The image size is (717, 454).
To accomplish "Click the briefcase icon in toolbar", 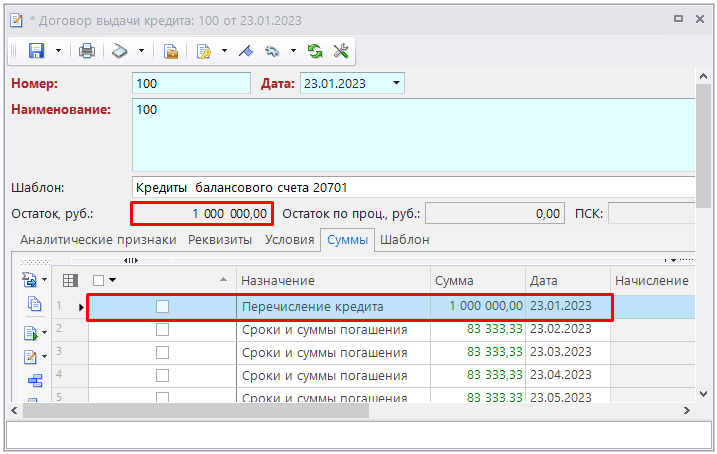I will pos(171,51).
